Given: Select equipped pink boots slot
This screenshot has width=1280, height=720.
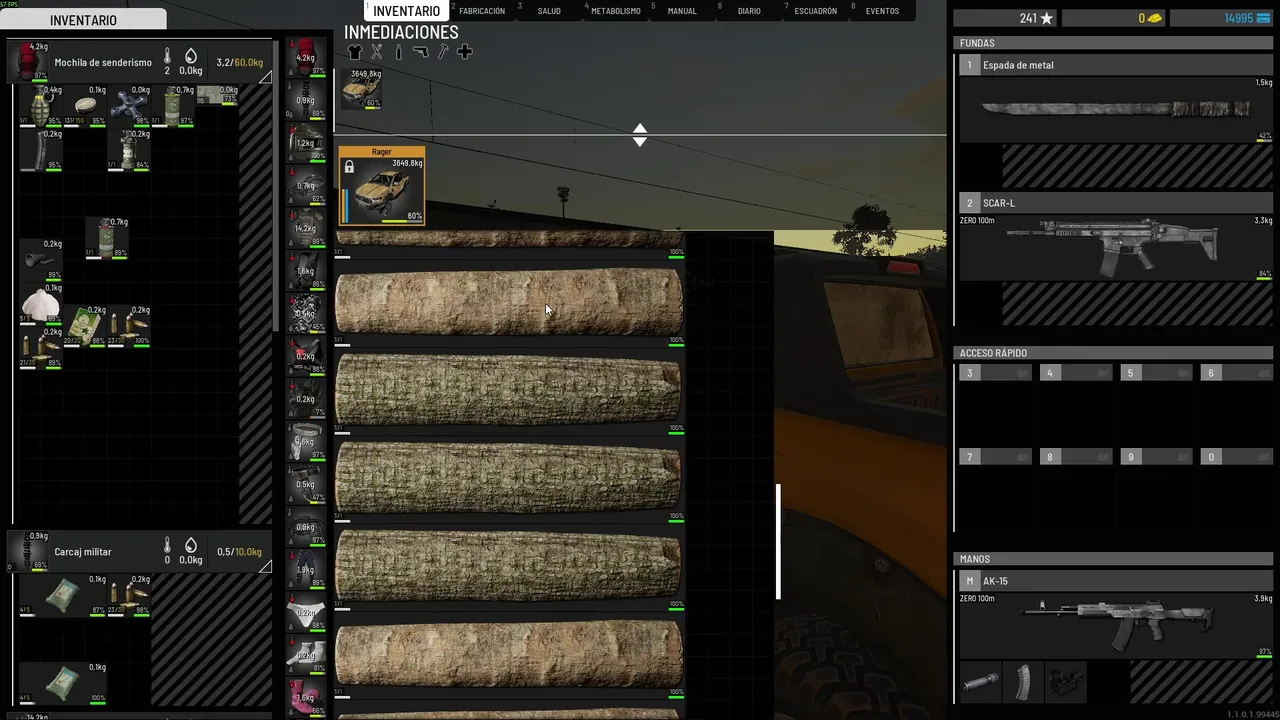Looking at the screenshot, I should (306, 698).
